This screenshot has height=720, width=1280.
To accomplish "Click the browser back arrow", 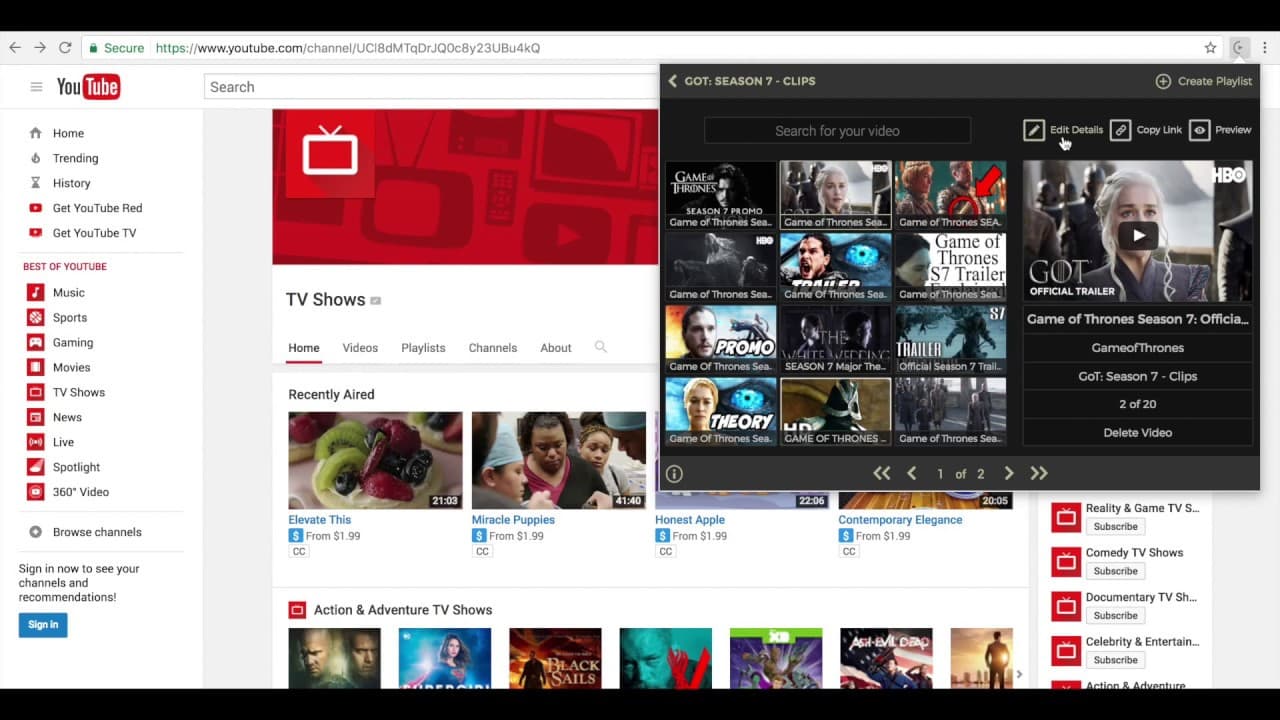I will [15, 47].
